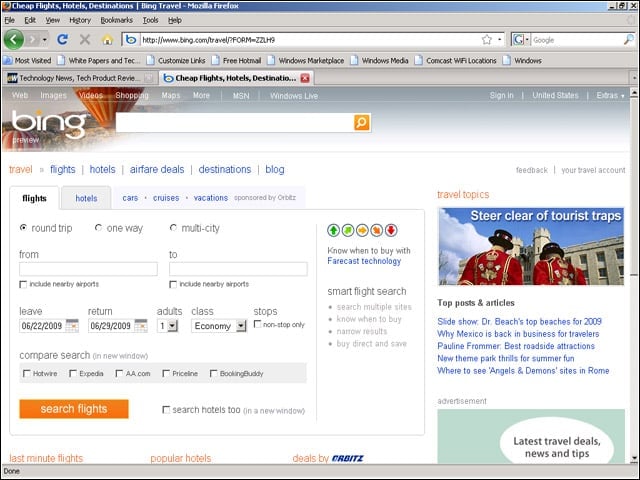Viewport: 640px width, 480px height.
Task: Click the red down-arrow Farecast icon
Action: (391, 231)
